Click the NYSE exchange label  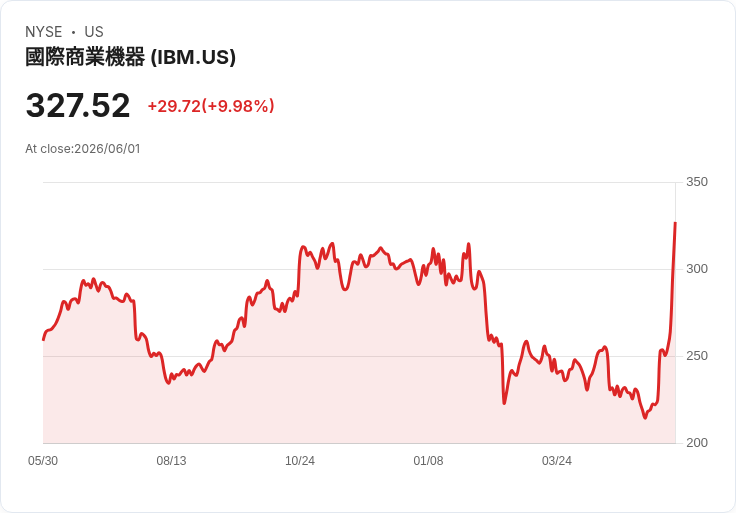(44, 32)
